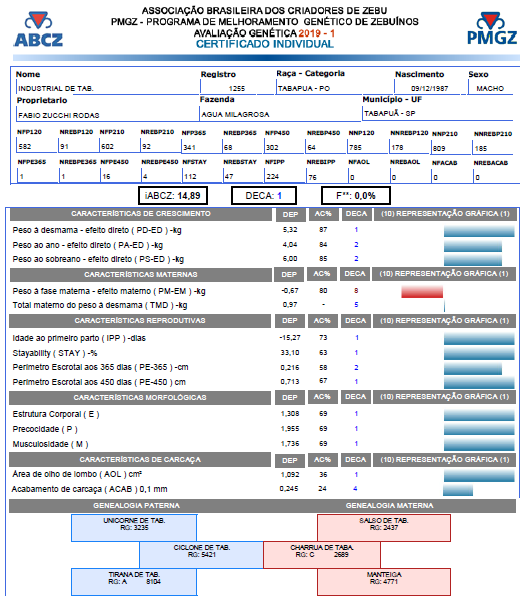The width and height of the screenshot is (520, 596).
Task: Click the blue bar for Peso à desmama
Action: (x=479, y=231)
